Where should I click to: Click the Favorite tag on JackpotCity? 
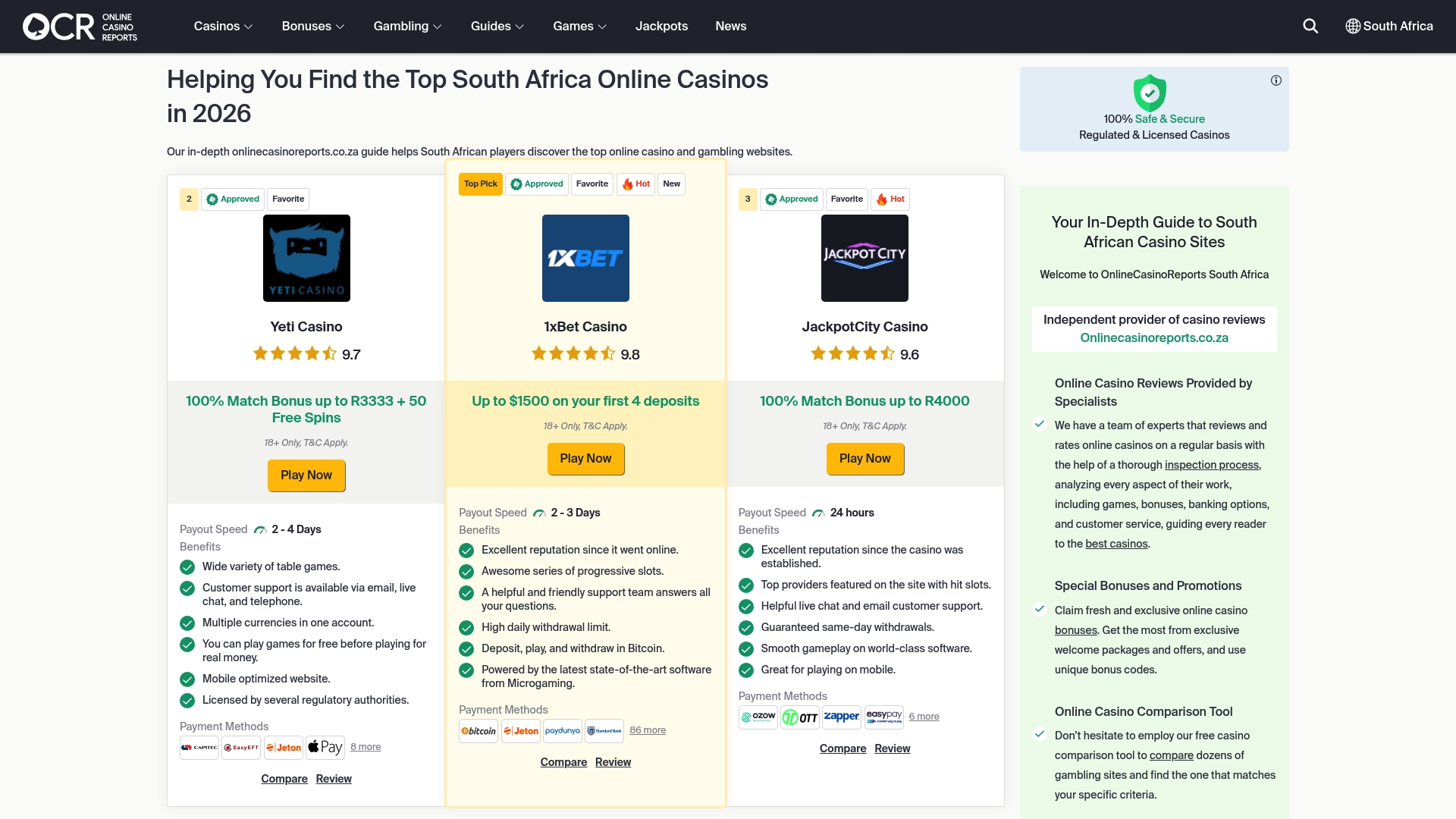point(847,199)
